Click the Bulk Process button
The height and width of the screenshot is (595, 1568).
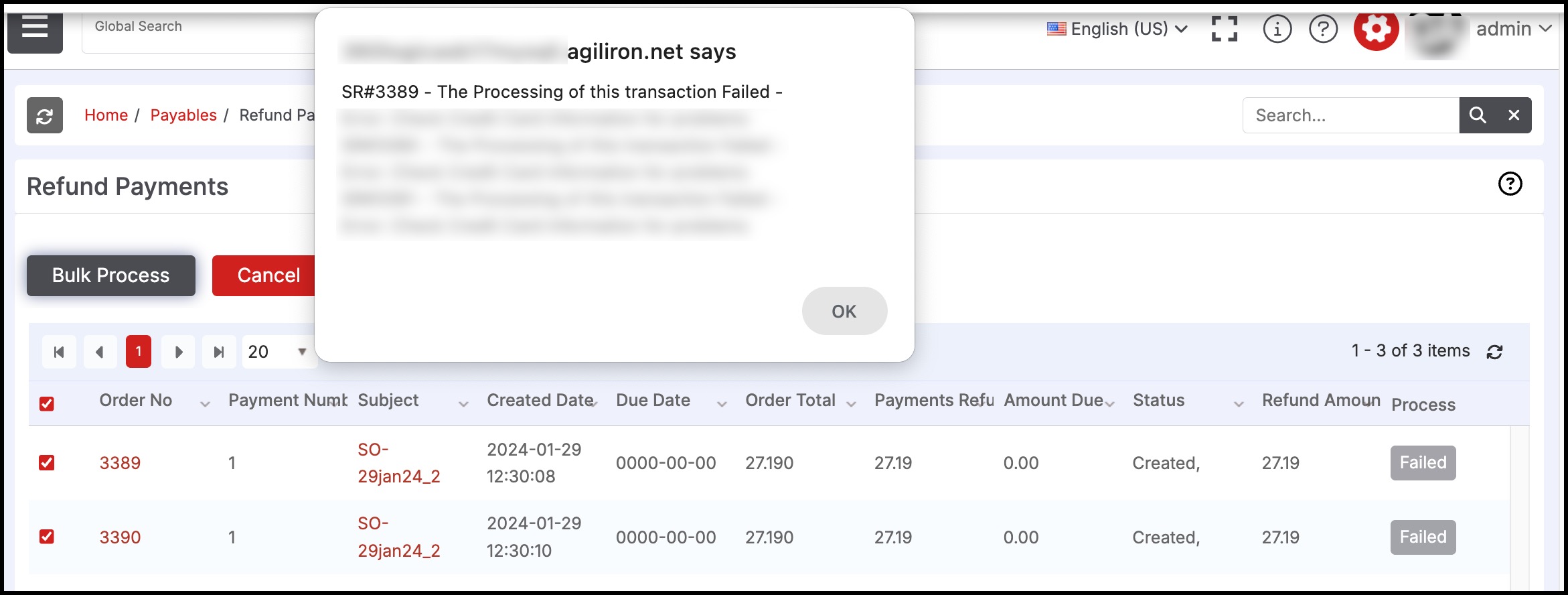[111, 275]
